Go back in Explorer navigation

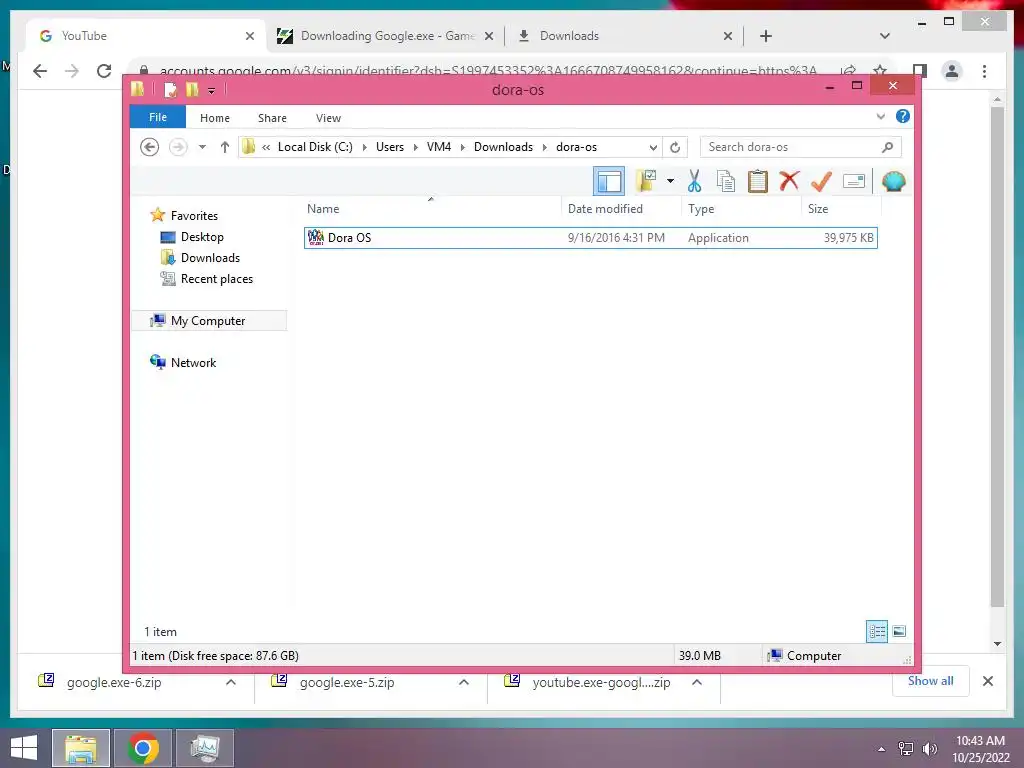pos(150,147)
